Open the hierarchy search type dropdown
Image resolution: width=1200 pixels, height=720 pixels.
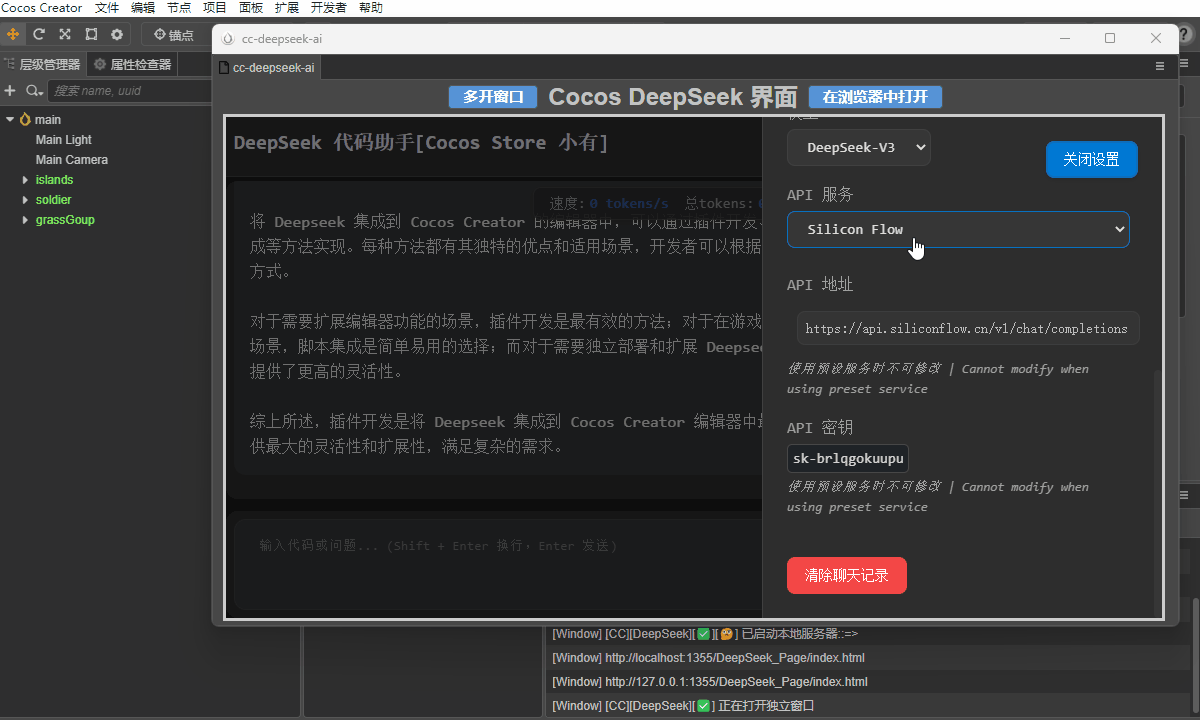click(x=34, y=91)
